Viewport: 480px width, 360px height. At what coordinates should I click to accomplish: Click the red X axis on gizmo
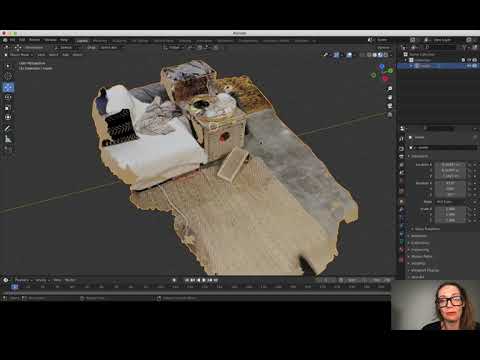point(385,78)
